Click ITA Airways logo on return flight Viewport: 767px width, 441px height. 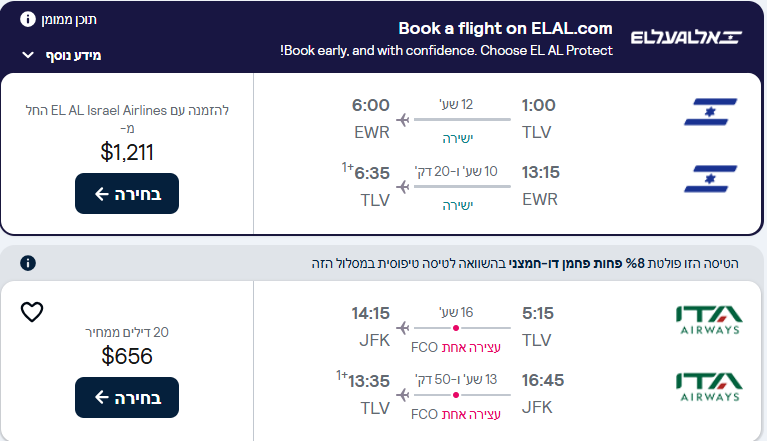click(709, 386)
